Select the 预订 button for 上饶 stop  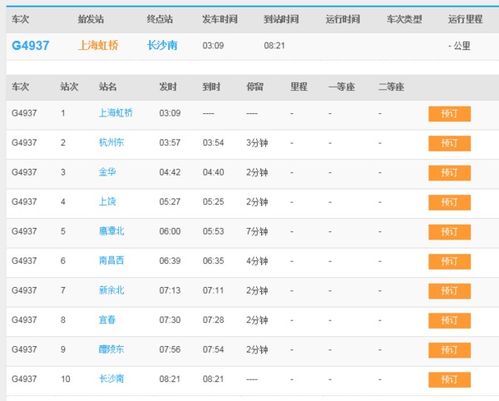coord(449,202)
